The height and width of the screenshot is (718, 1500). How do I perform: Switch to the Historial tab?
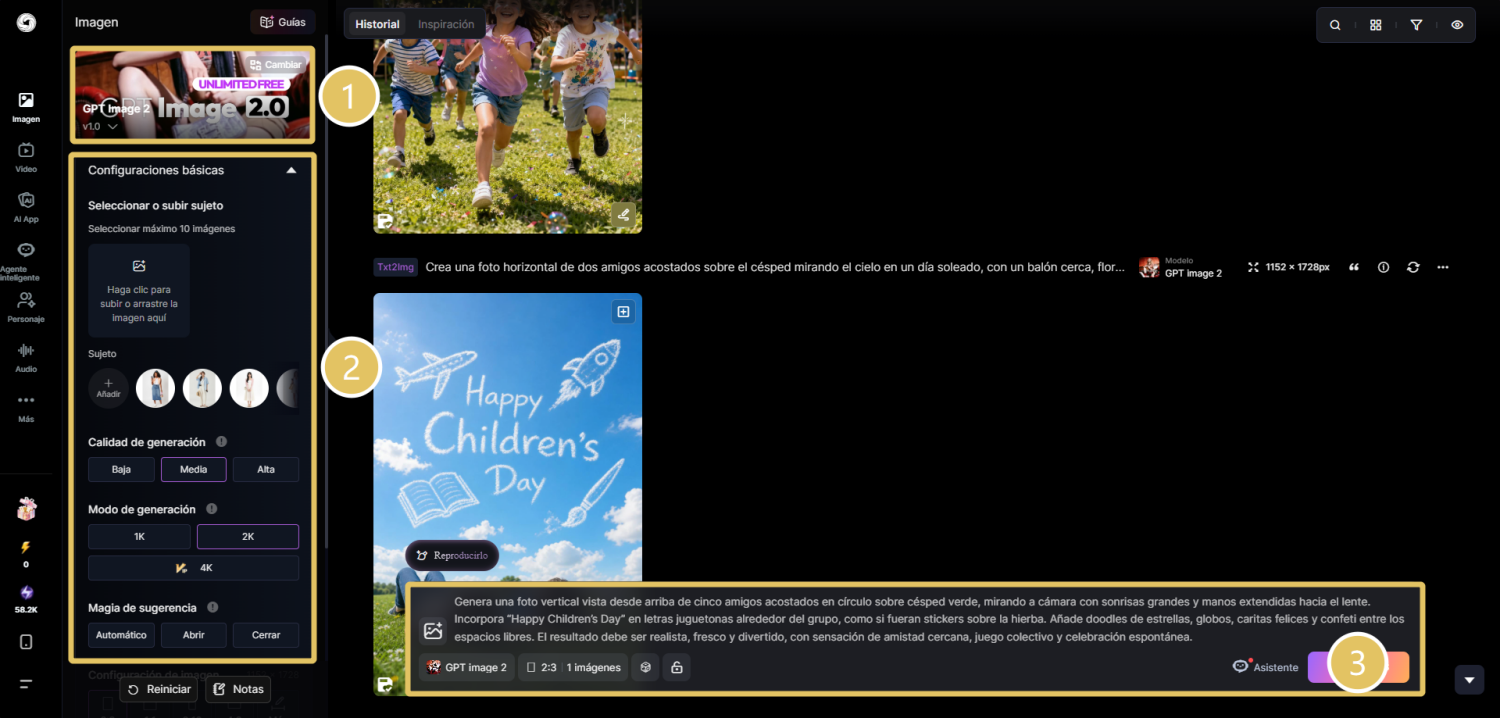coord(377,24)
